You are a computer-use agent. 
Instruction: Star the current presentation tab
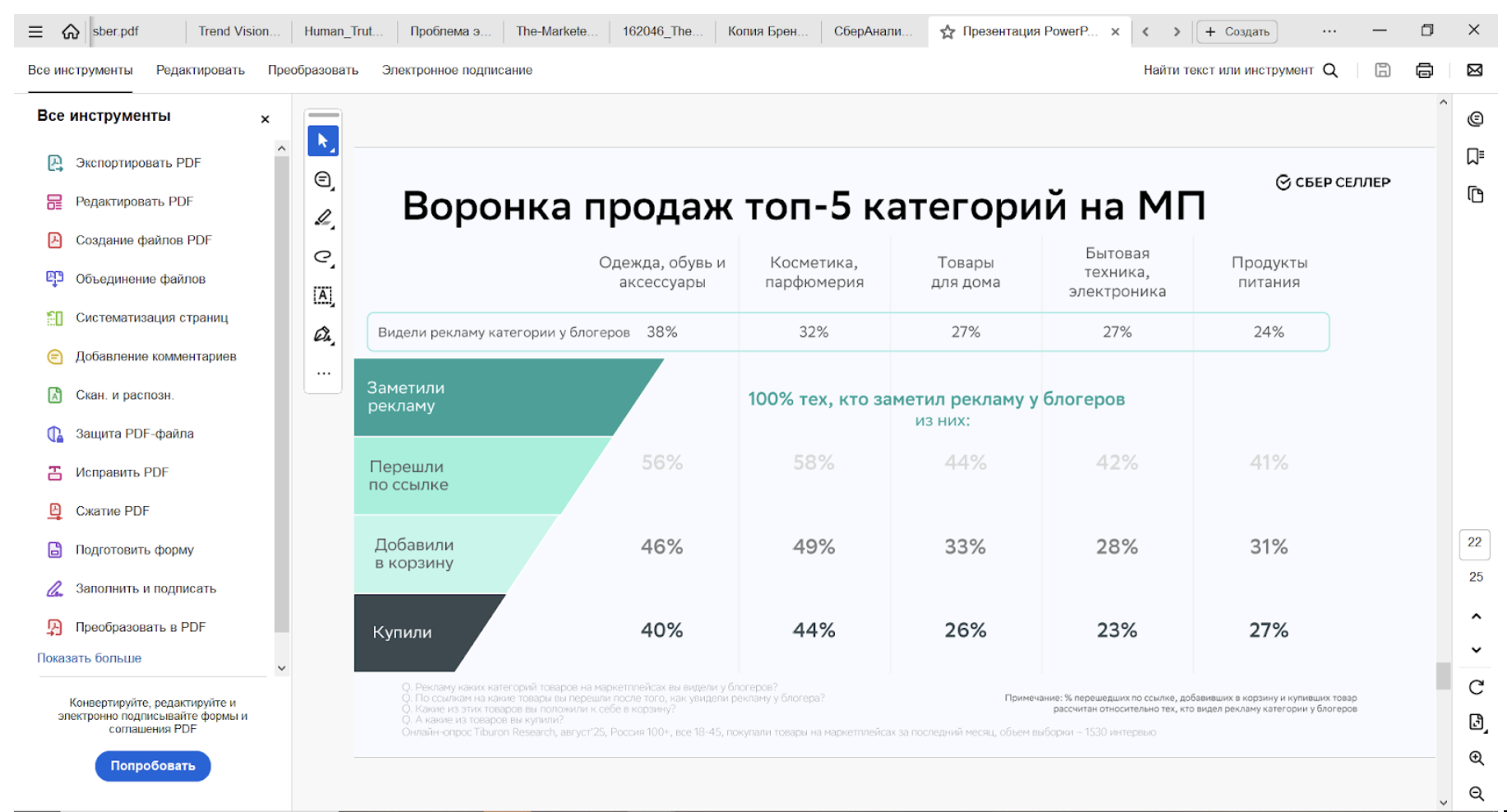(x=947, y=32)
